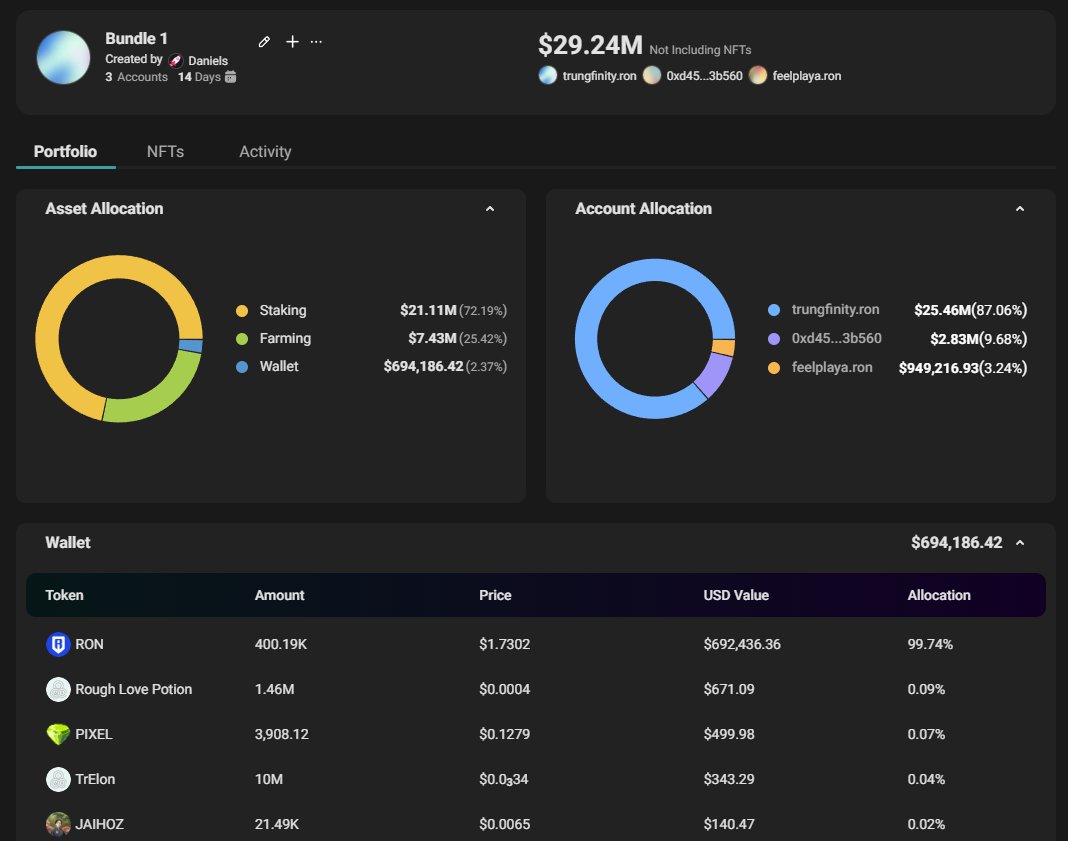Click the RON token icon

coord(58,644)
